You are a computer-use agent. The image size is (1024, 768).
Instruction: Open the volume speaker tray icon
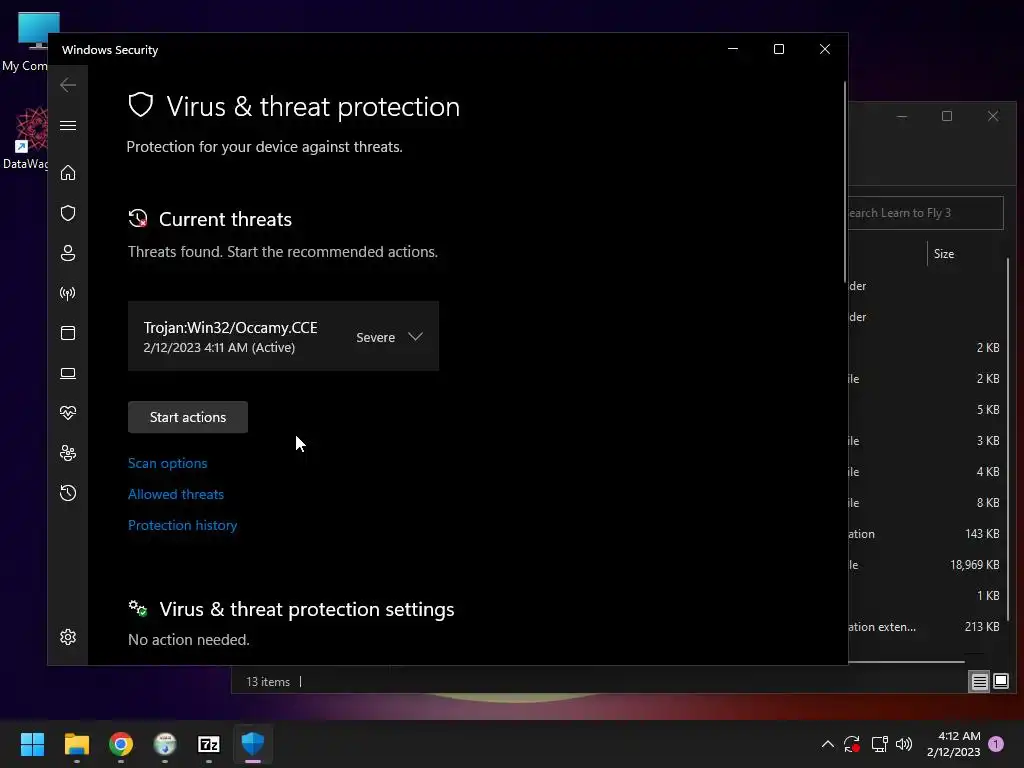coord(904,744)
